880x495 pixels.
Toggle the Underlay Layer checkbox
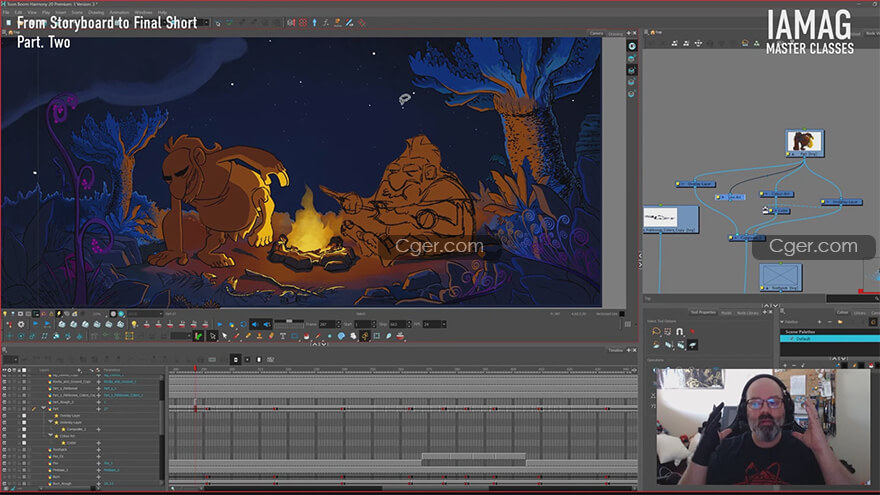(24, 423)
